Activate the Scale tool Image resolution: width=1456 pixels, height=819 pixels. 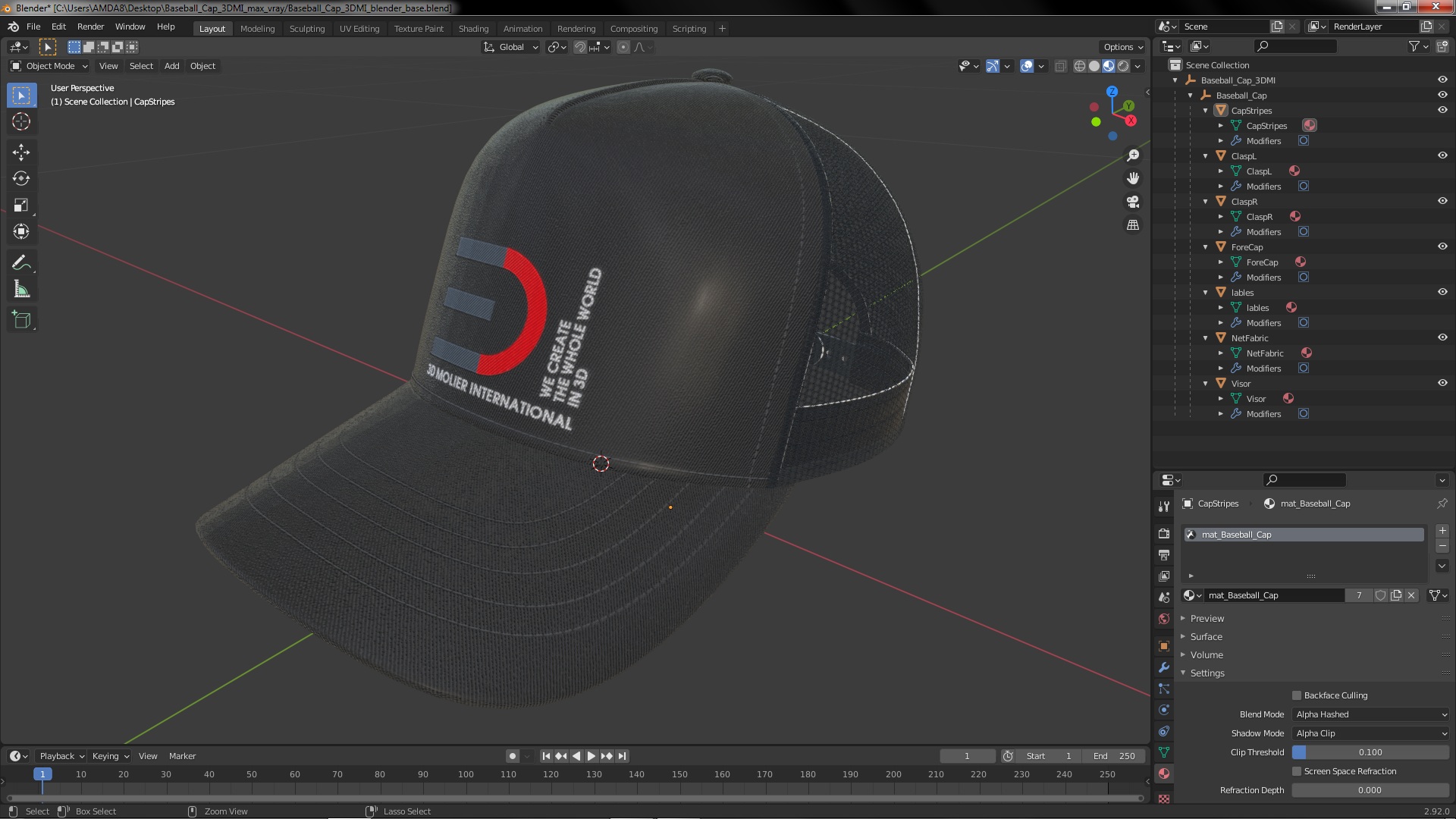(21, 205)
